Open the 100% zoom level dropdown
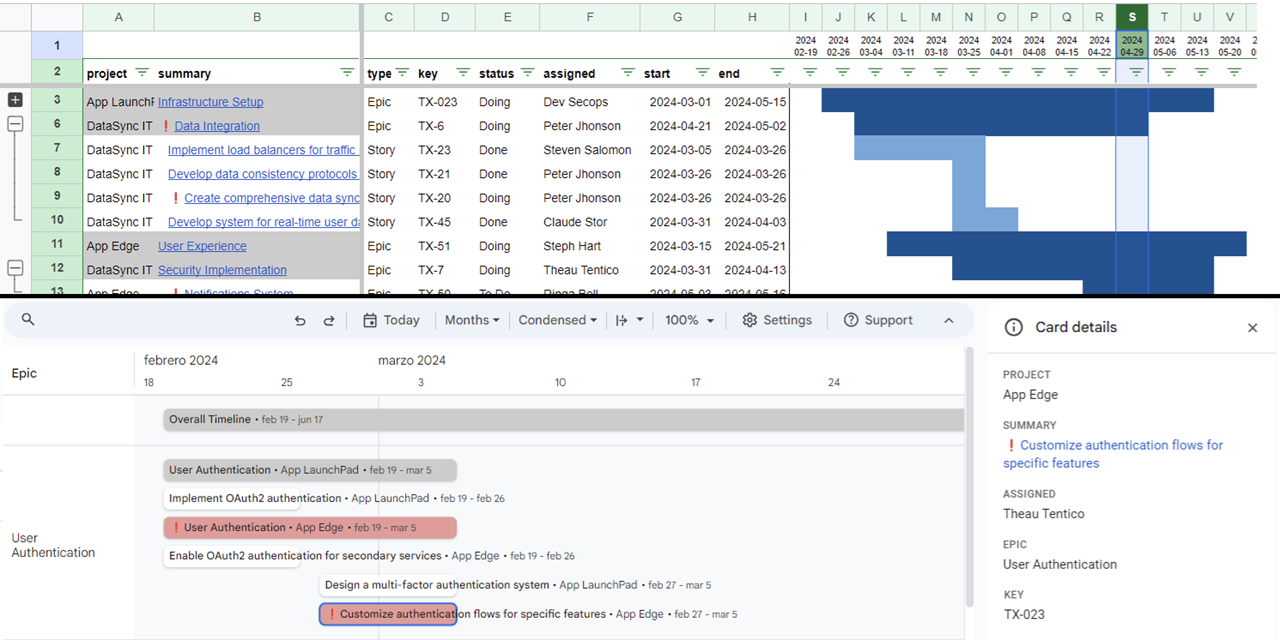This screenshot has height=640, width=1280. click(x=689, y=320)
